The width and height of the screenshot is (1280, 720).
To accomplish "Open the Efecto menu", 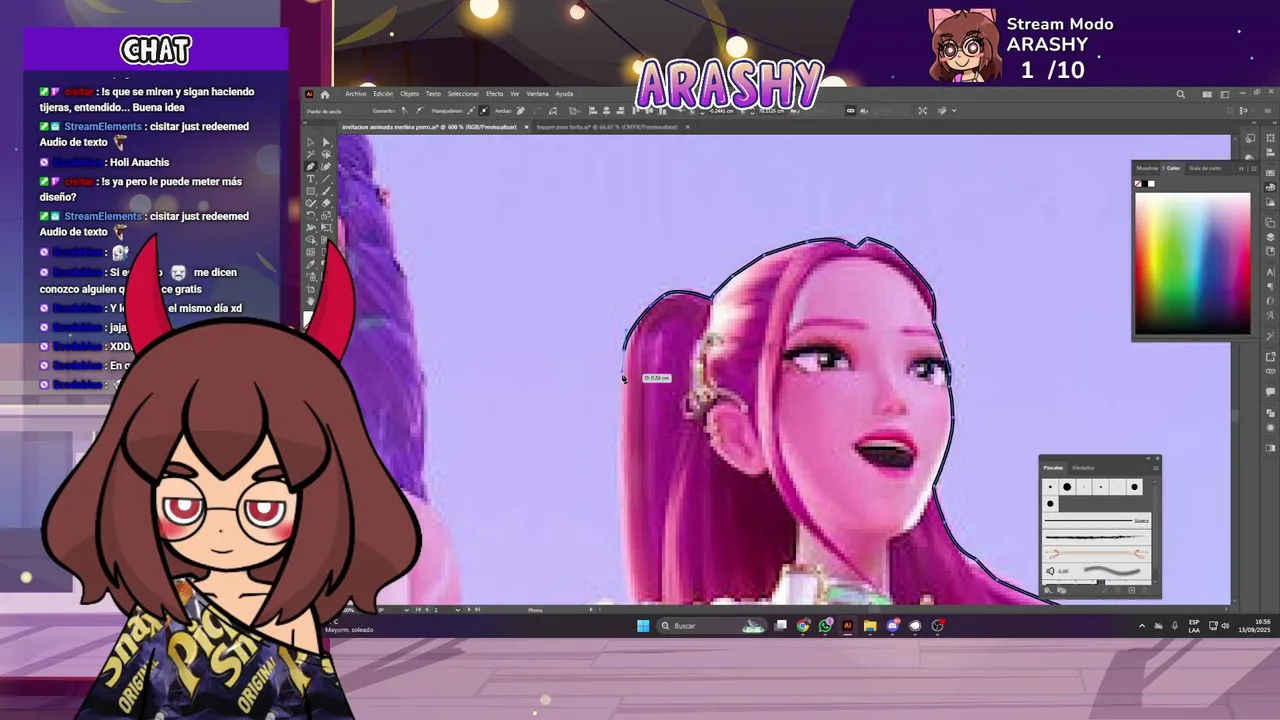I will [x=495, y=94].
